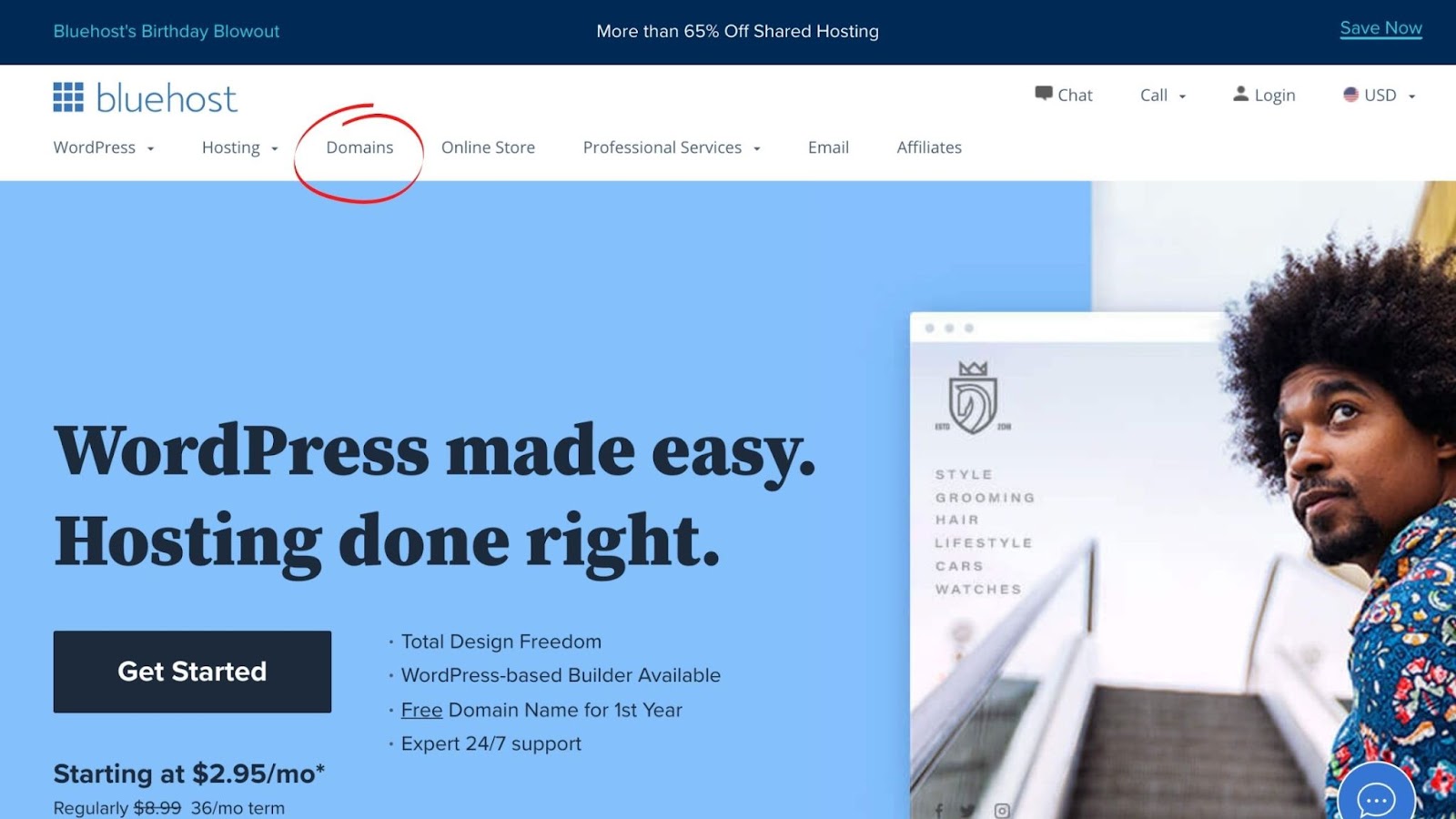The image size is (1456, 819).
Task: Select USD currency label
Action: [1380, 95]
